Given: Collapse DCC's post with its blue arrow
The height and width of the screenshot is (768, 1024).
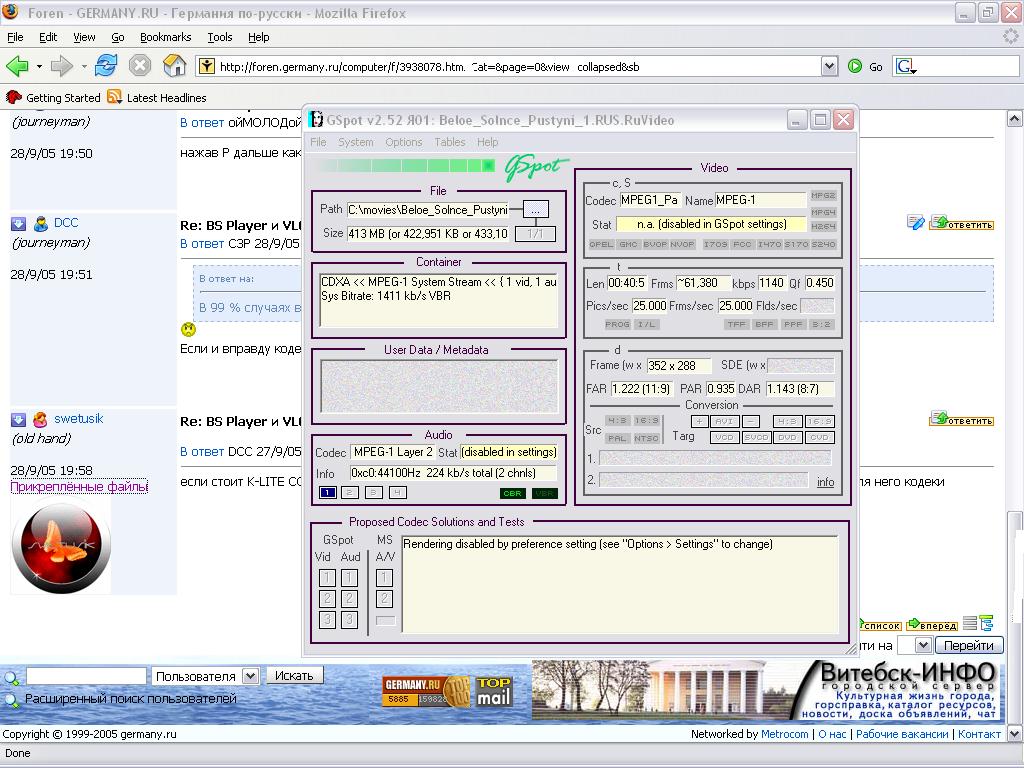Looking at the screenshot, I should pyautogui.click(x=18, y=224).
